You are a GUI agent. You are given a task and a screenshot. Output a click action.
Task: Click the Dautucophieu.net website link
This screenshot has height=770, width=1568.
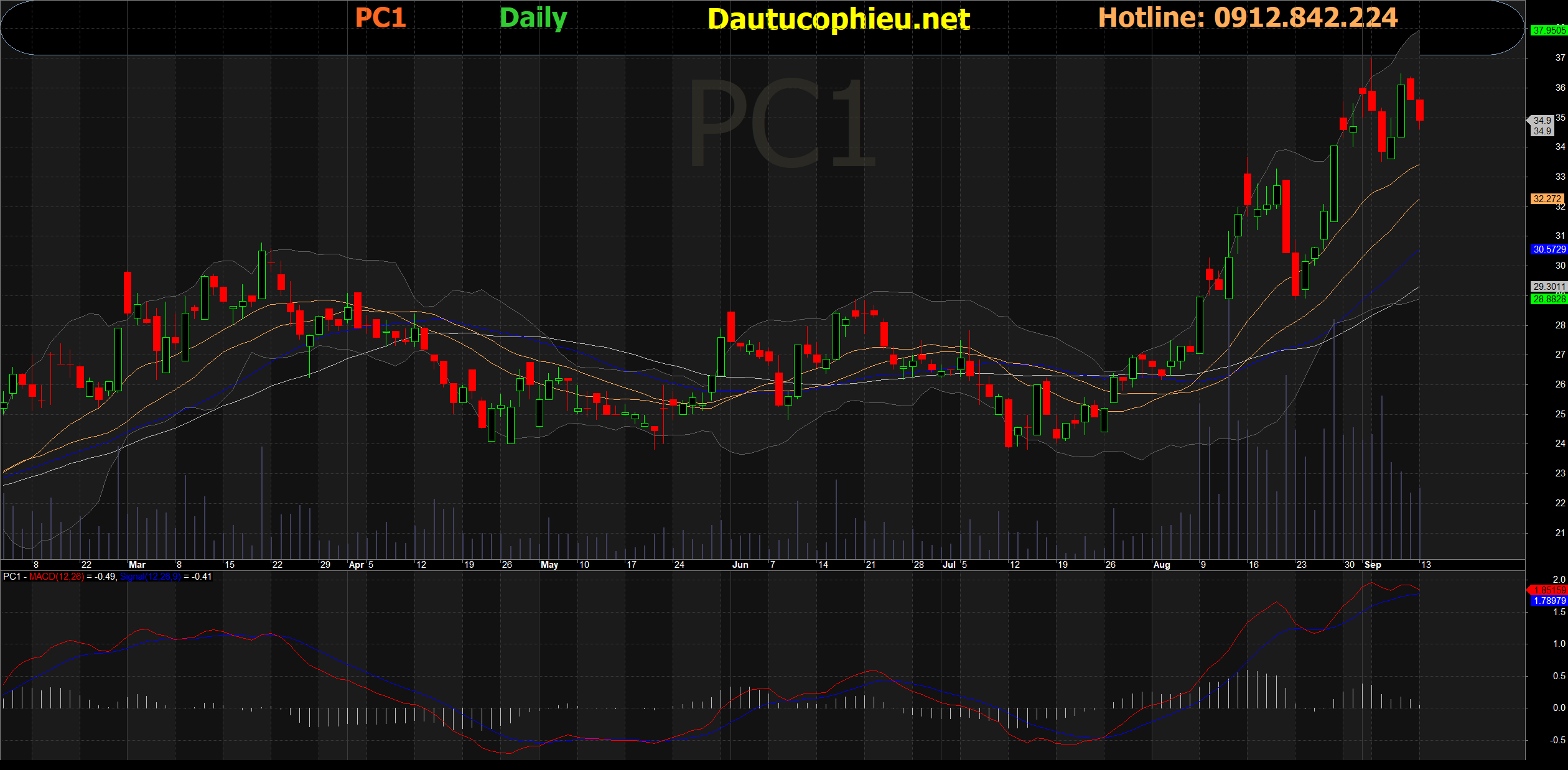click(x=838, y=19)
